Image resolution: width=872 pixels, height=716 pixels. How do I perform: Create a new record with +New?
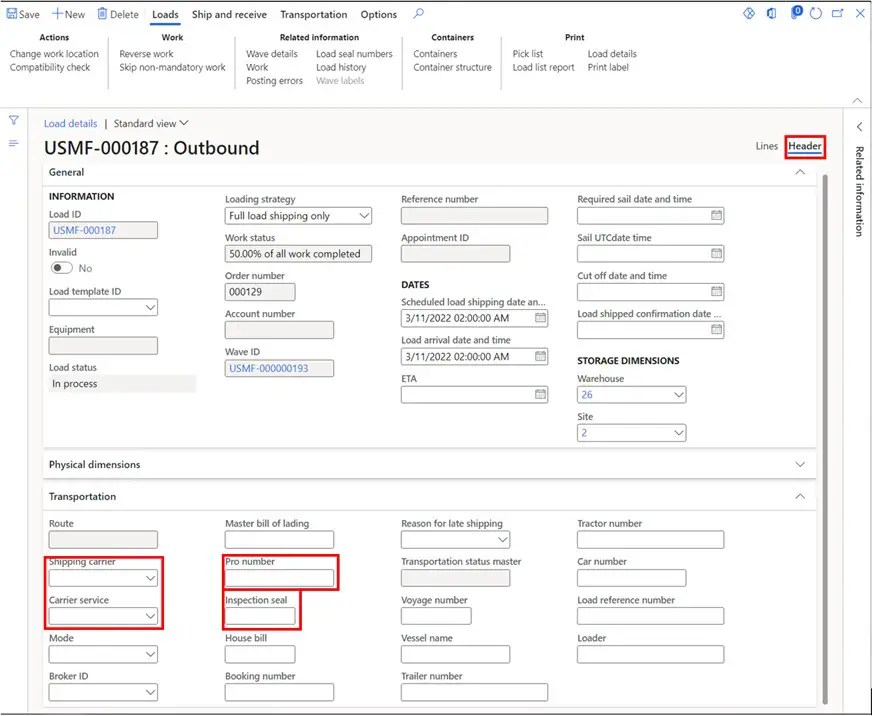point(66,14)
